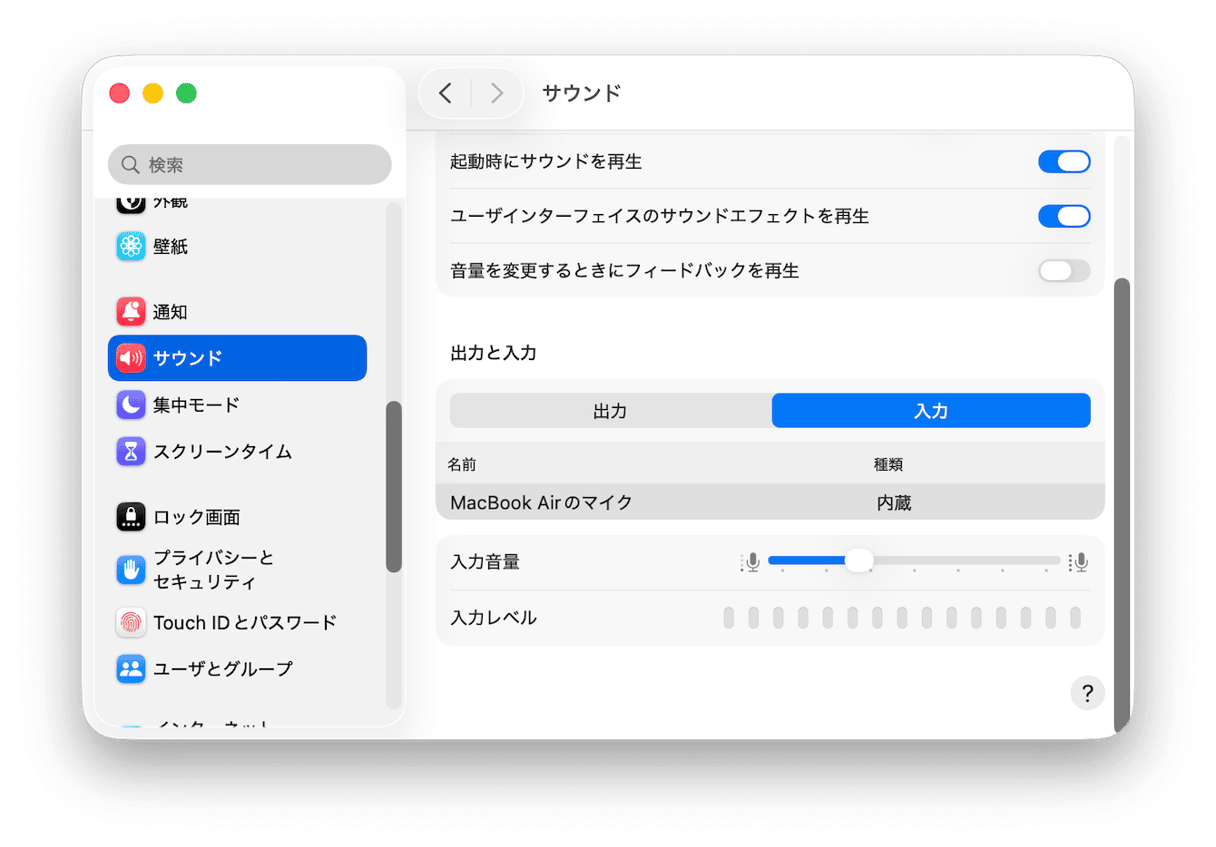This screenshot has height=847, width=1216.
Task: Click the ロック画面 lock icon
Action: tap(131, 517)
